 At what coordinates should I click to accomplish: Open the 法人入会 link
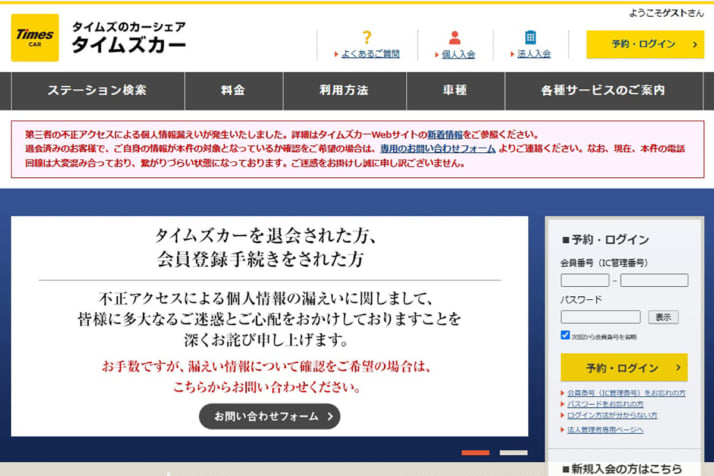[534, 54]
